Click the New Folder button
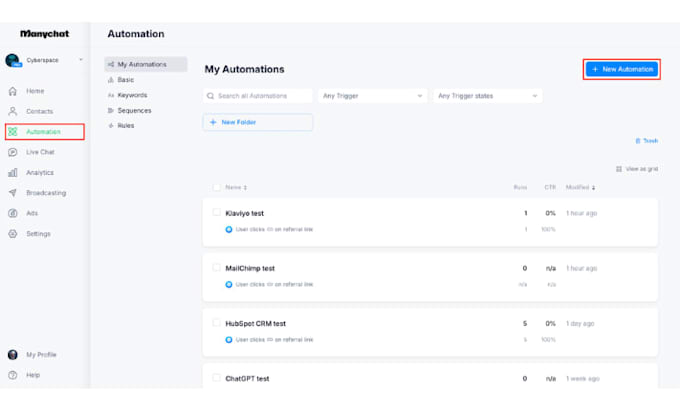The image size is (680, 411). (x=258, y=122)
